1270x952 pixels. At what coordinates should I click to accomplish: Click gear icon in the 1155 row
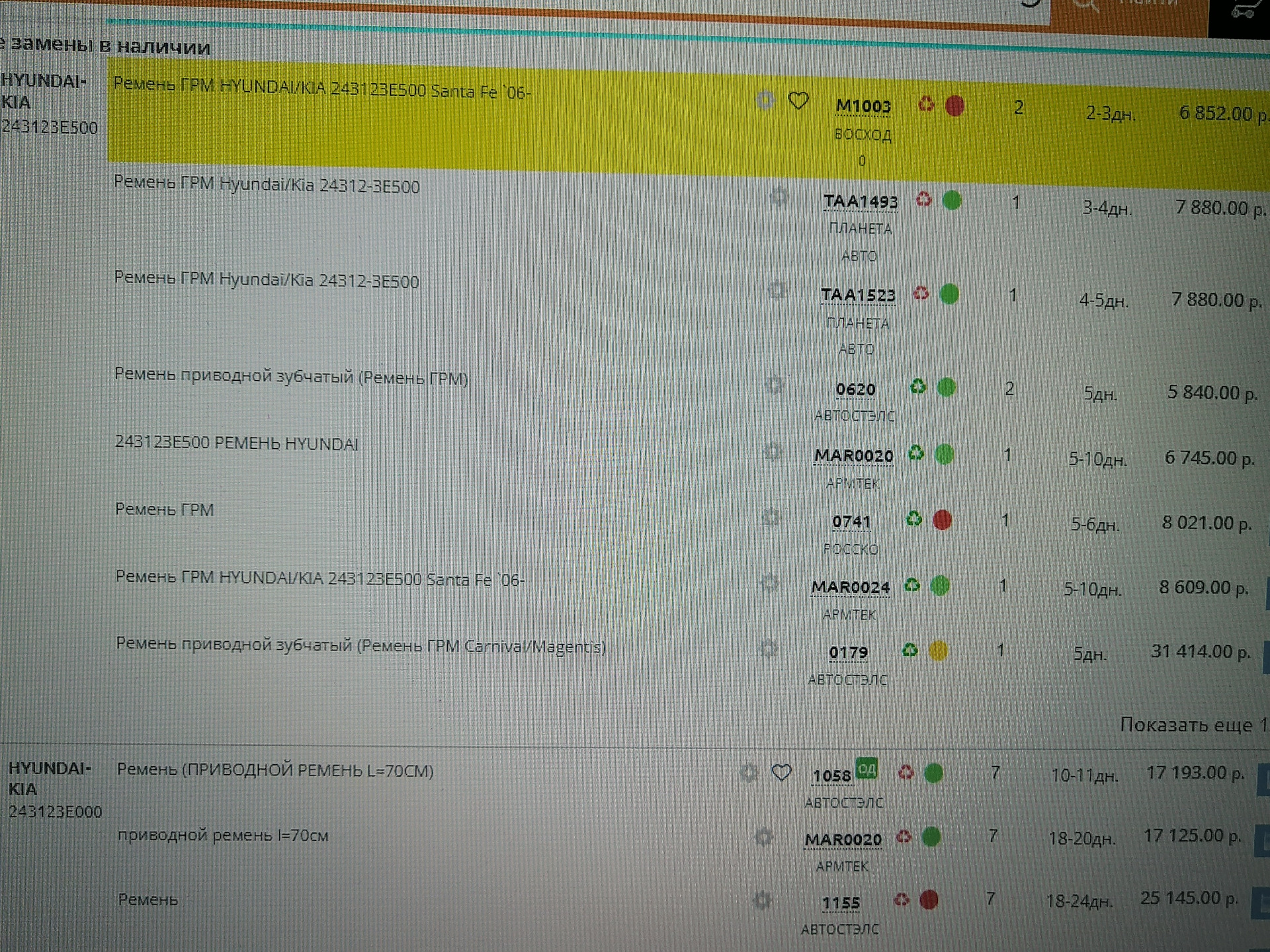(x=762, y=900)
